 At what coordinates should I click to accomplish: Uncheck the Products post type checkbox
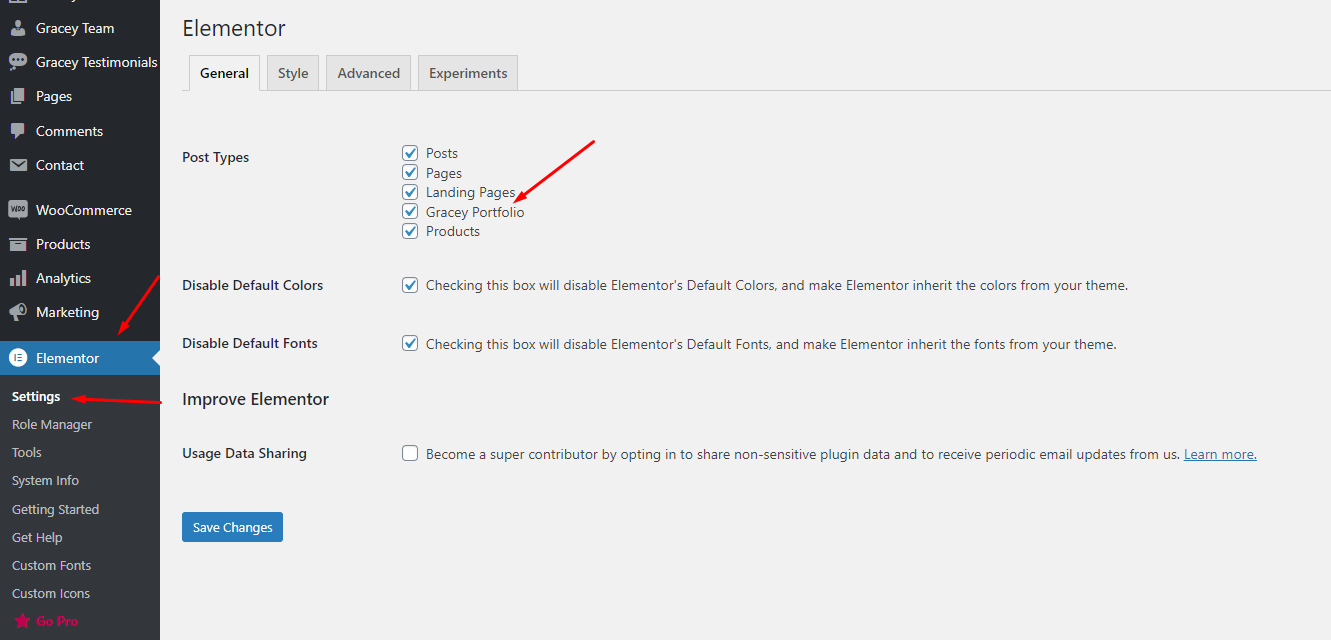pyautogui.click(x=410, y=231)
